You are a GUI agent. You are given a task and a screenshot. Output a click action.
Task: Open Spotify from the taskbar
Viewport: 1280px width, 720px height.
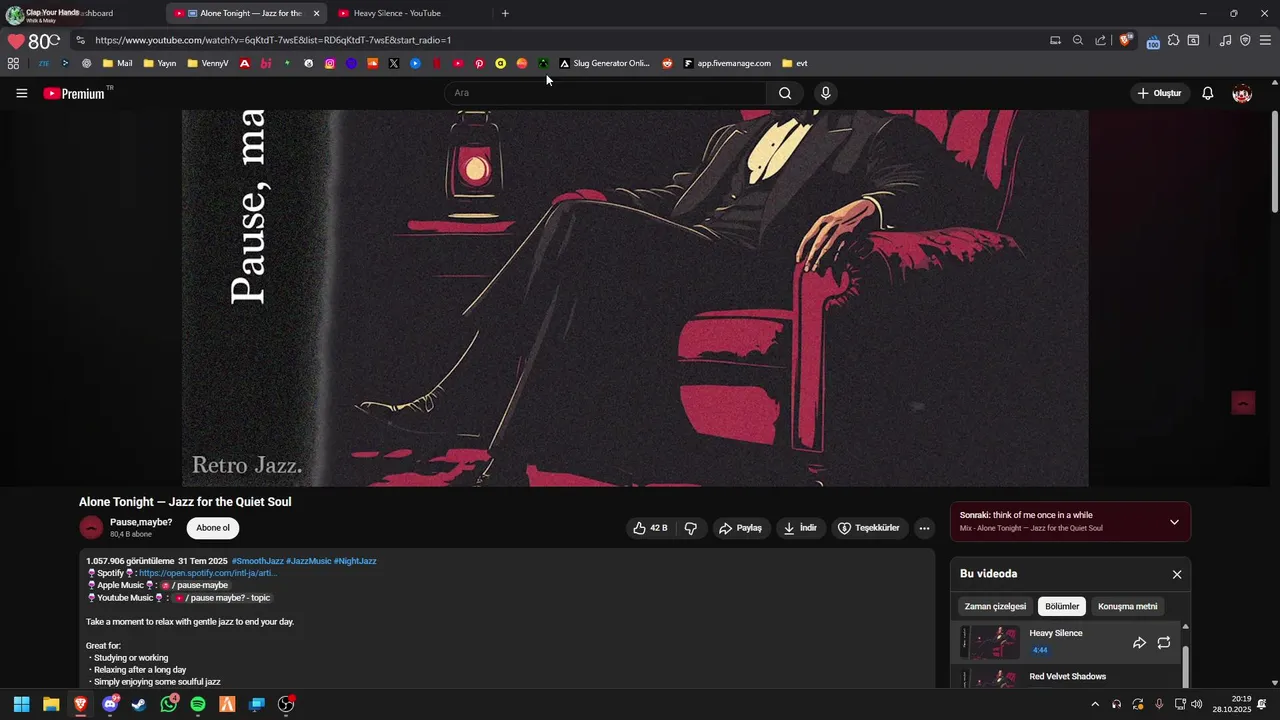click(x=198, y=704)
